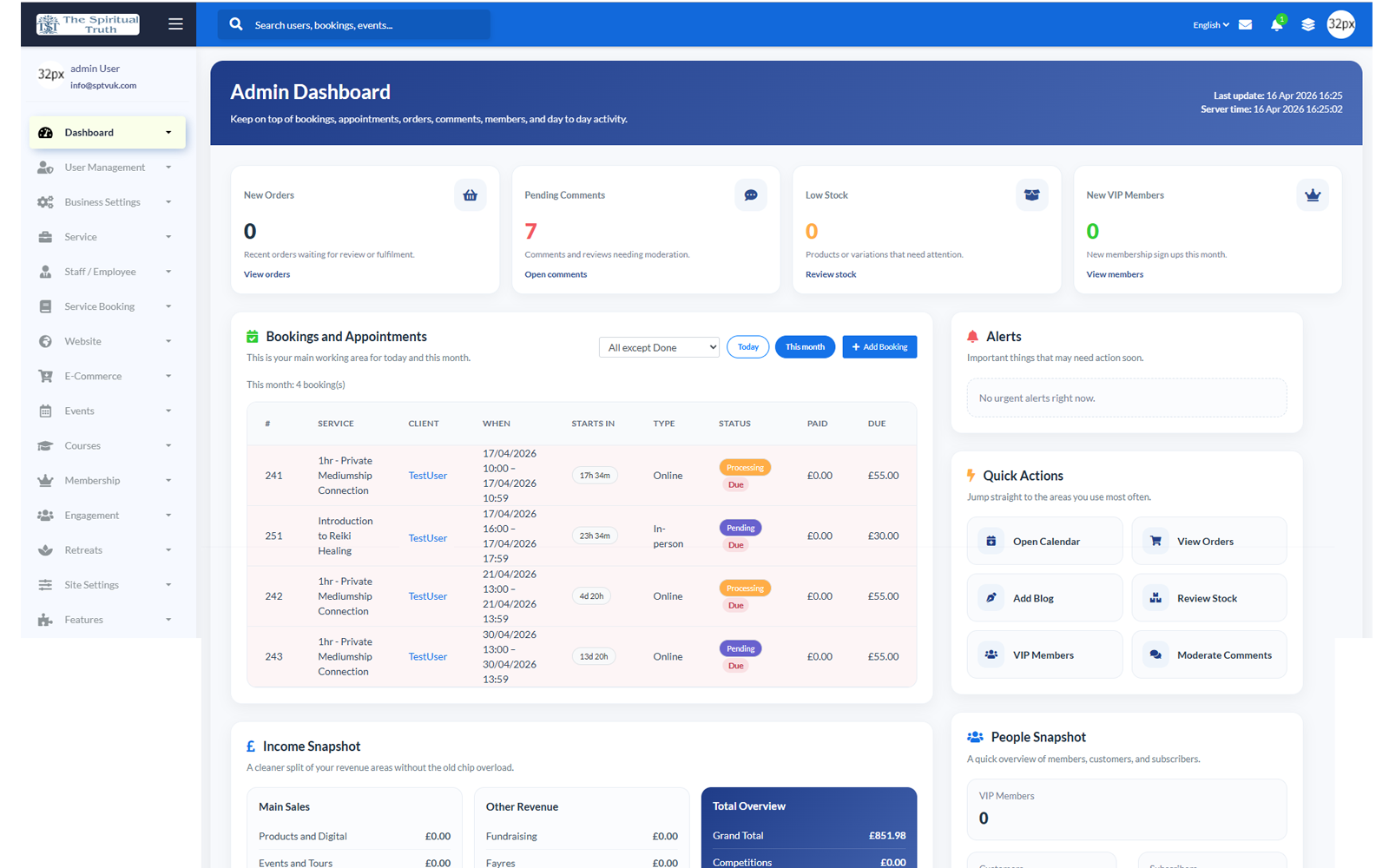Click TestUser link for booking 251
The height and width of the screenshot is (868, 1389).
coord(427,537)
